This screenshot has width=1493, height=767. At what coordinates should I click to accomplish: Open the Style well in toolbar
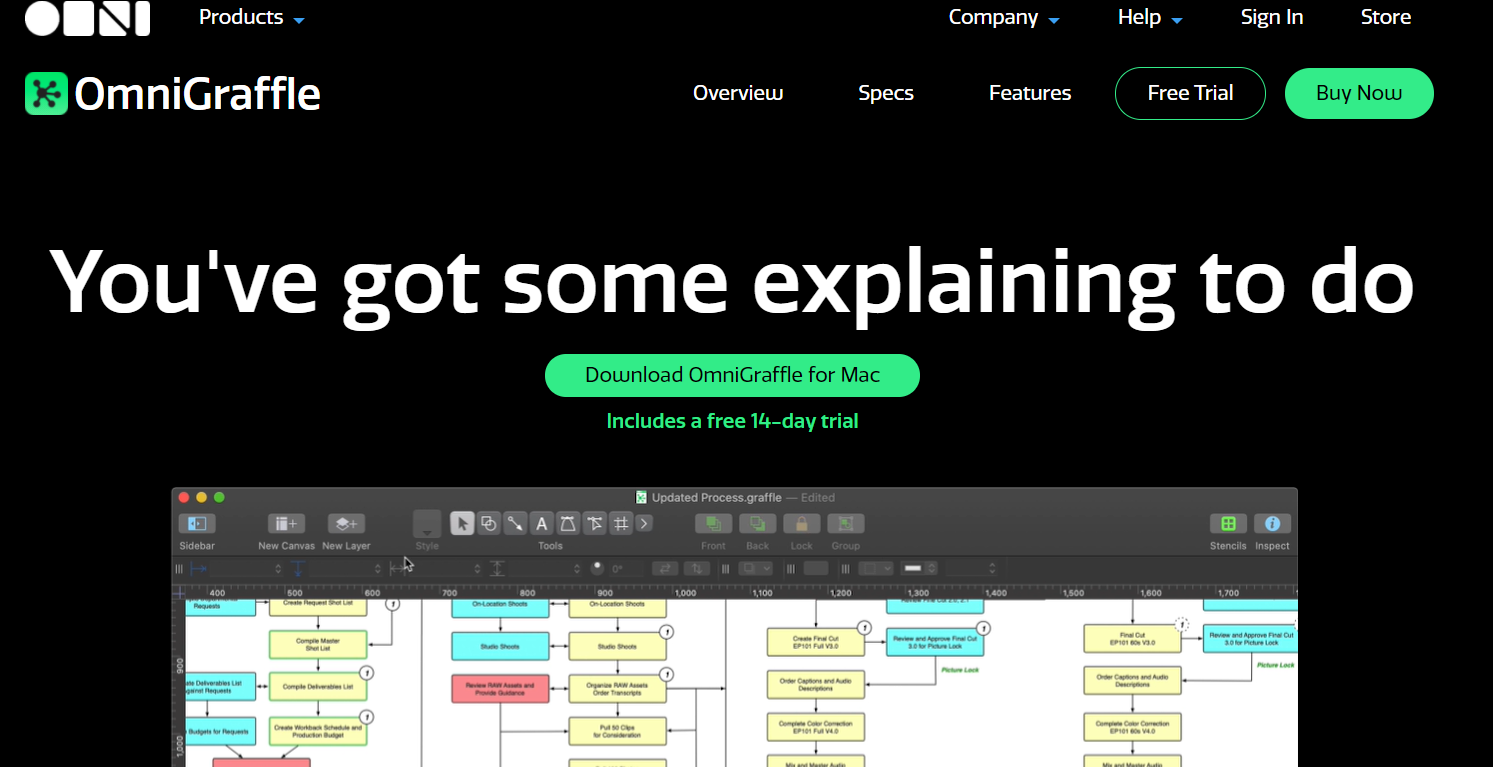pos(427,523)
